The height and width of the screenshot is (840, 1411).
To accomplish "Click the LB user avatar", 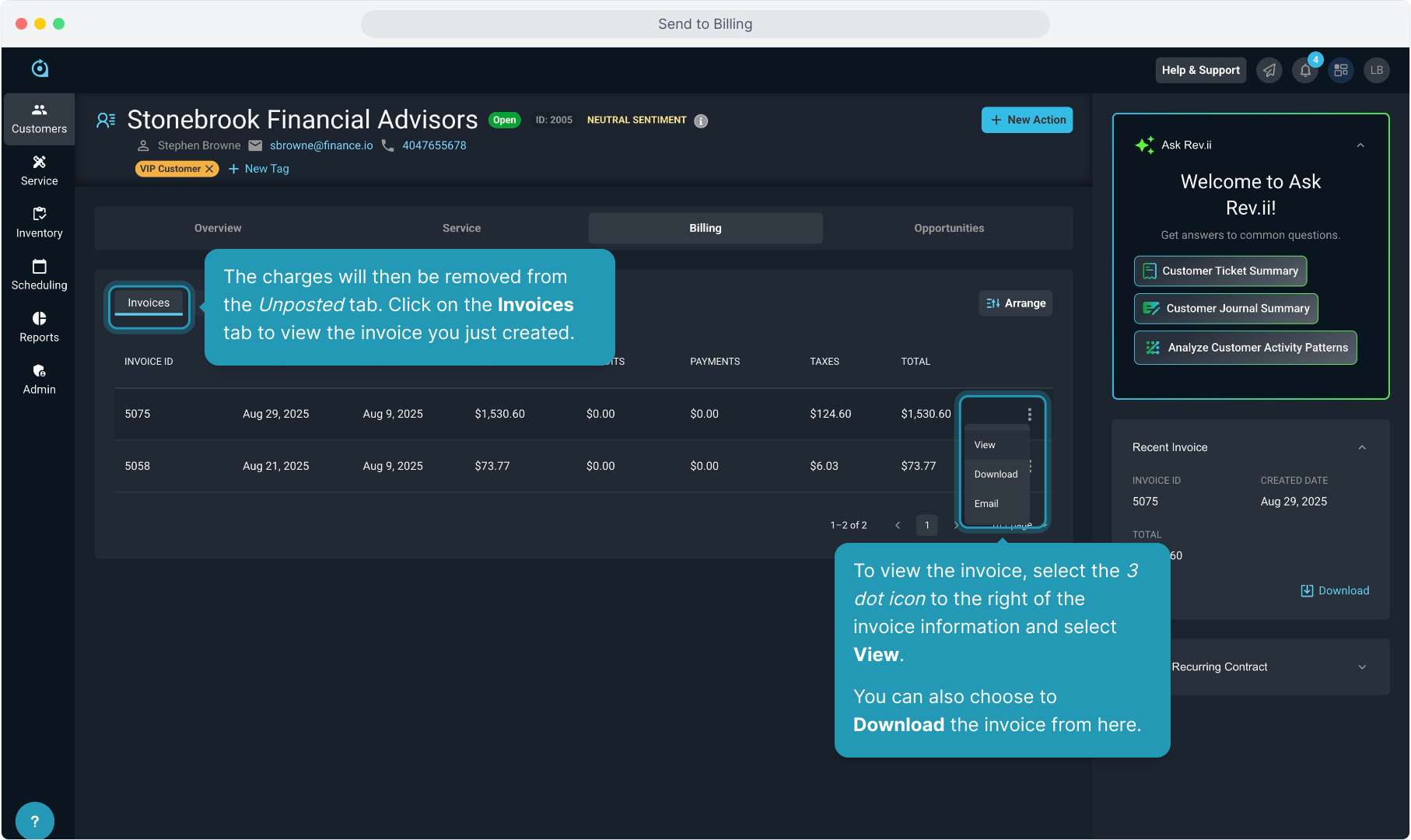I will pyautogui.click(x=1376, y=71).
